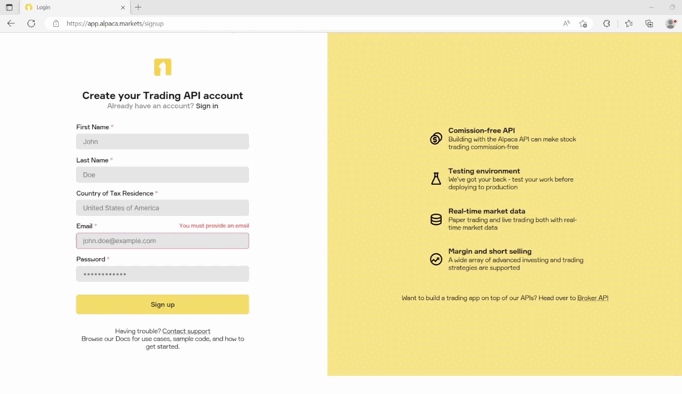The image size is (682, 394).
Task: Click the Alpaca logo above the form
Action: point(163,67)
